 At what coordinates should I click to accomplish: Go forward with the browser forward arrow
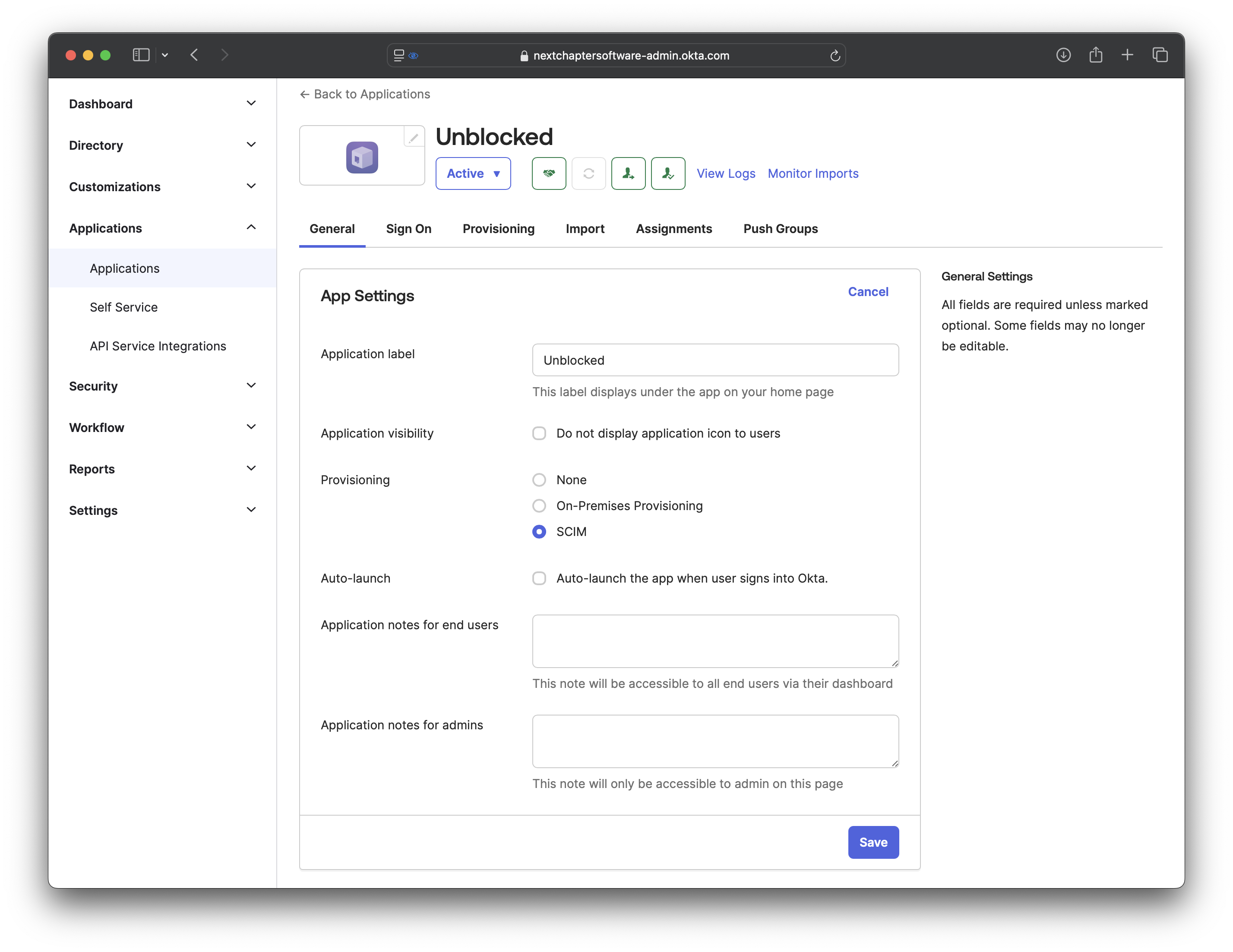click(224, 55)
